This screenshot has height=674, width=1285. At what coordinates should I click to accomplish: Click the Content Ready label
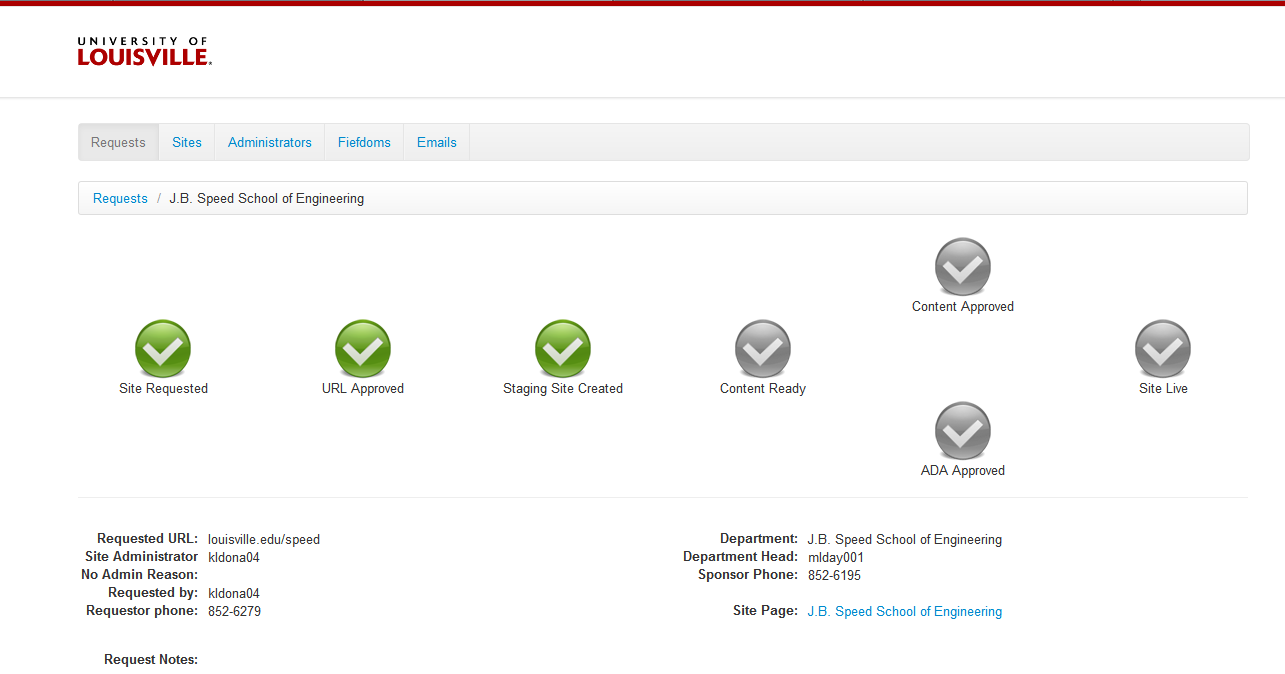point(763,388)
